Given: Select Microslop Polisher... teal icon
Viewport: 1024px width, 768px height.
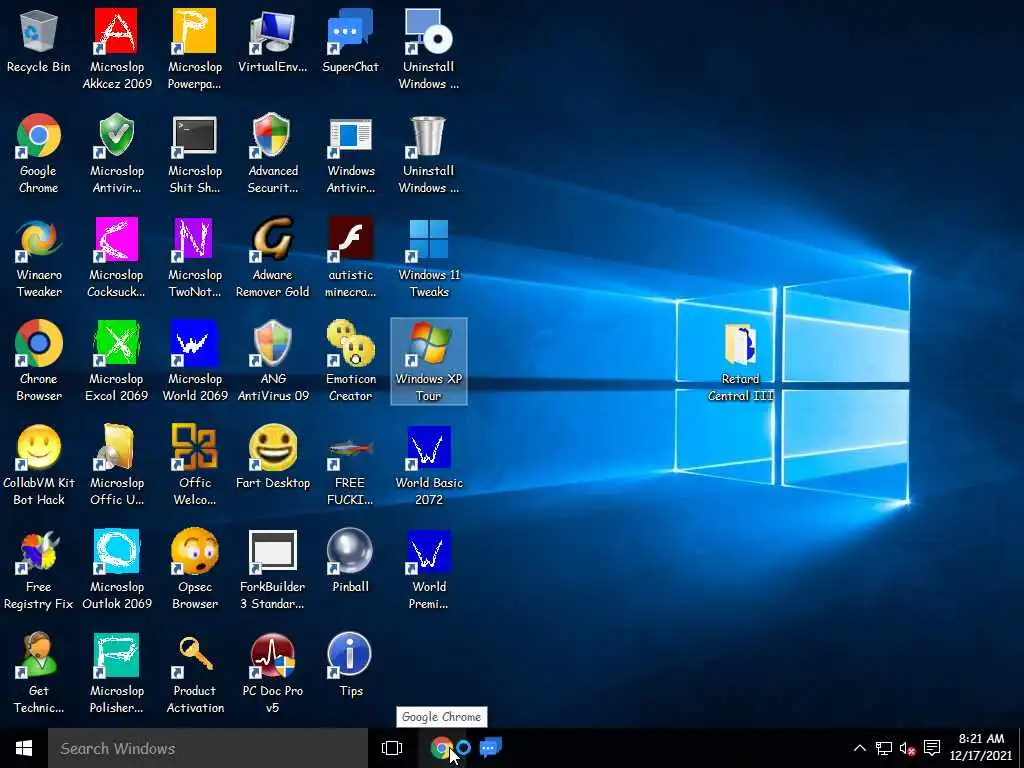Looking at the screenshot, I should tap(117, 673).
